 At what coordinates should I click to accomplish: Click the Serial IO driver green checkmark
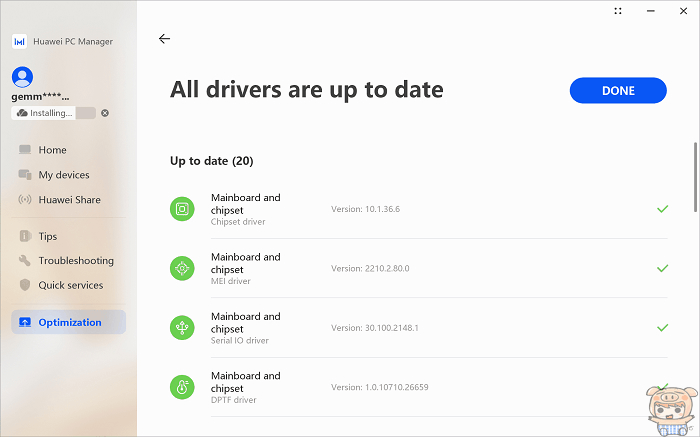pos(662,328)
